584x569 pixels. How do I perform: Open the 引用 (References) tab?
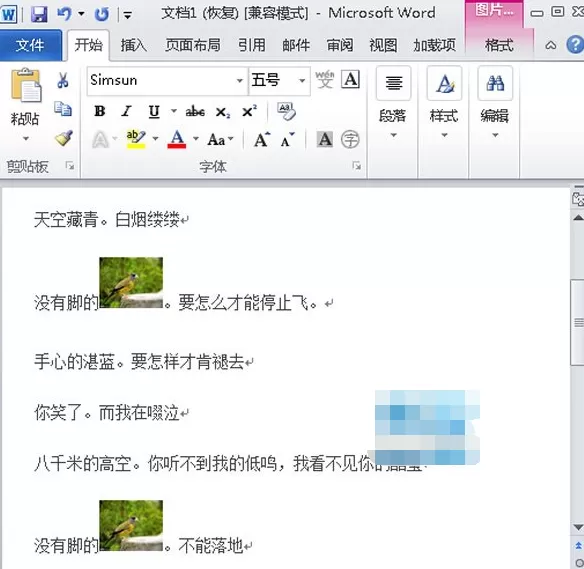[x=252, y=45]
